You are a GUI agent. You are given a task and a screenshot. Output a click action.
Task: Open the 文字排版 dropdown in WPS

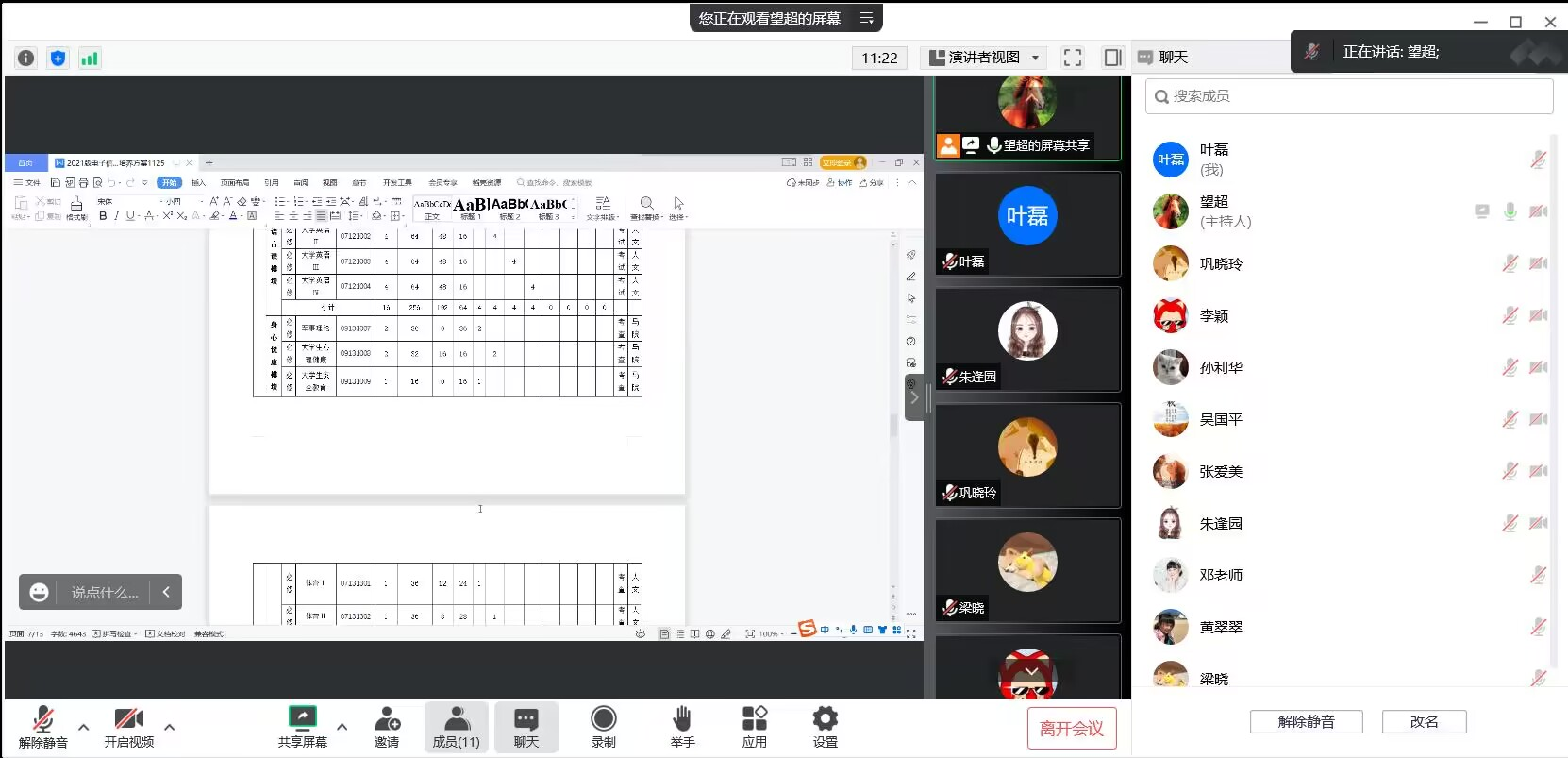(x=603, y=209)
